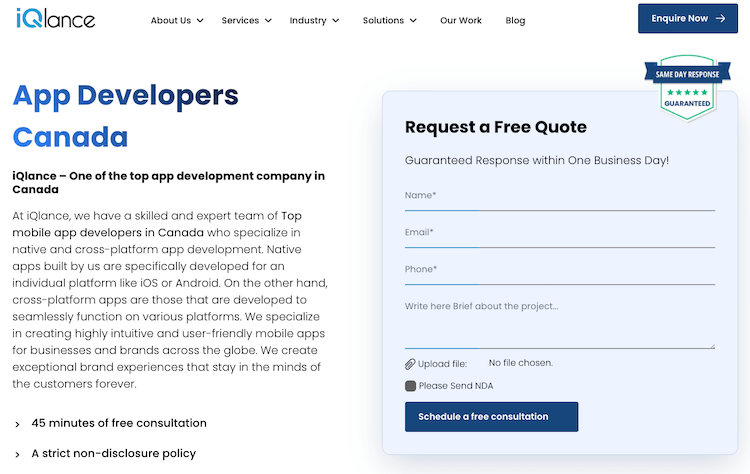Select the Phone input field
The image size is (750, 474).
click(x=559, y=270)
